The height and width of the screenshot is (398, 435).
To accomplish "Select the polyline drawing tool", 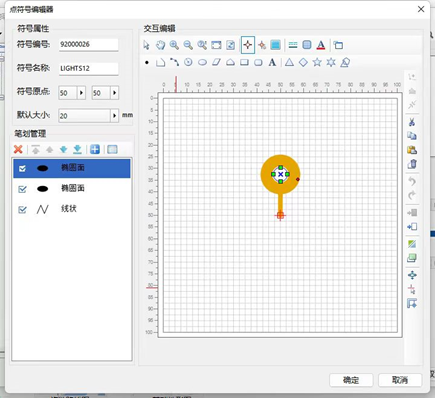I will (161, 62).
